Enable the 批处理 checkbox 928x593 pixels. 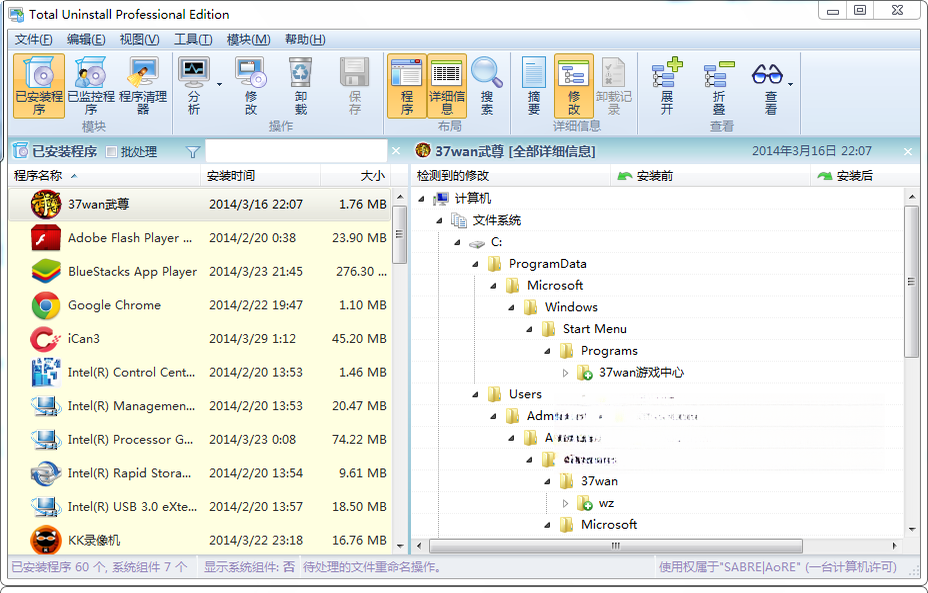pos(111,152)
